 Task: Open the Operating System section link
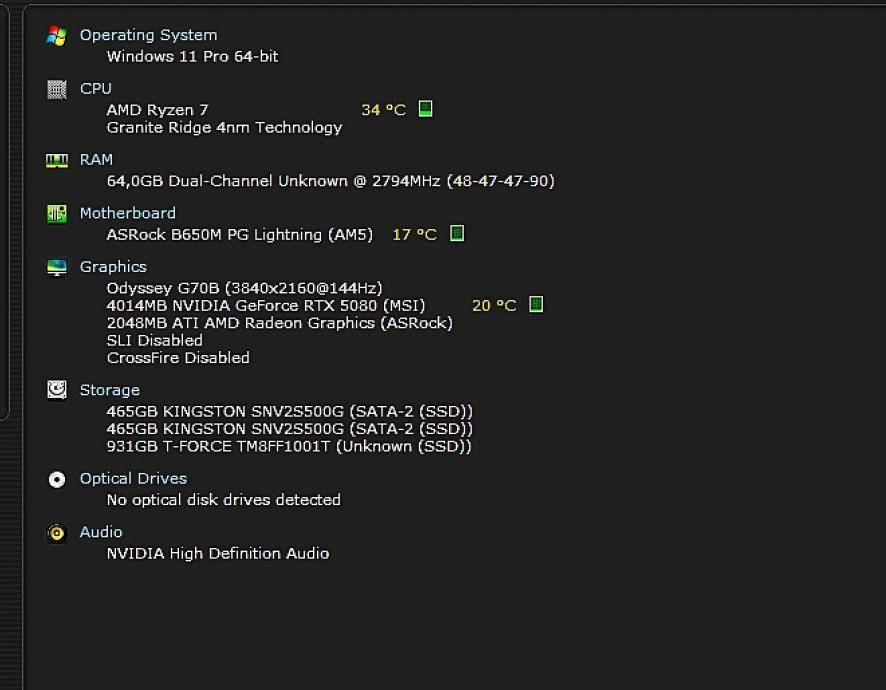click(x=149, y=35)
